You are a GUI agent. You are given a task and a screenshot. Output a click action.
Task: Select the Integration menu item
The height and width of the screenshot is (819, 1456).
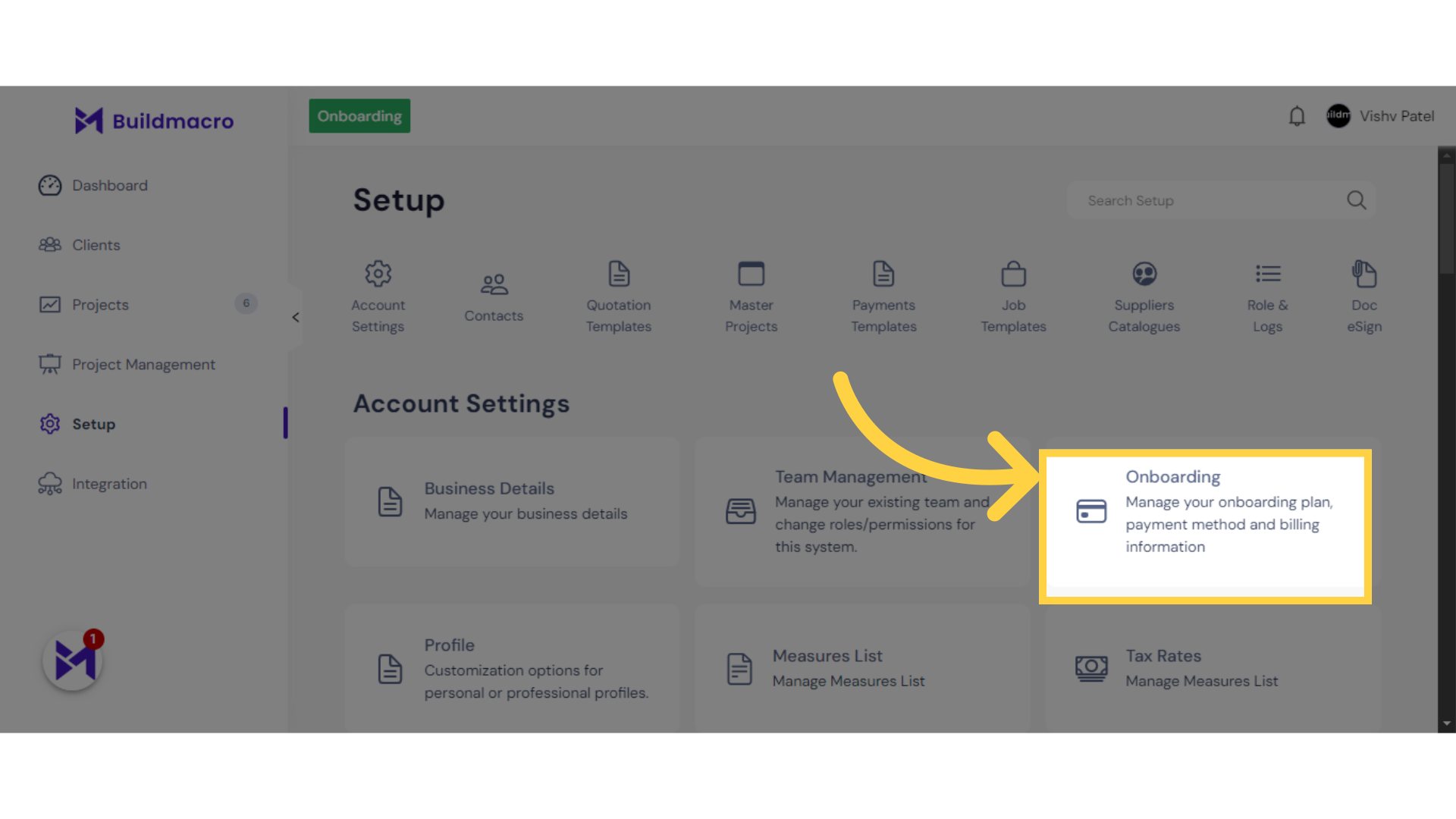click(109, 483)
